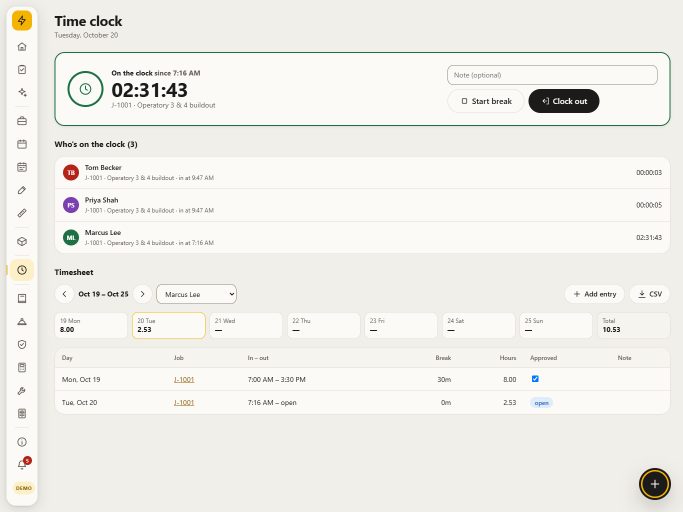Click the 02:31:43 main timer display

click(149, 90)
